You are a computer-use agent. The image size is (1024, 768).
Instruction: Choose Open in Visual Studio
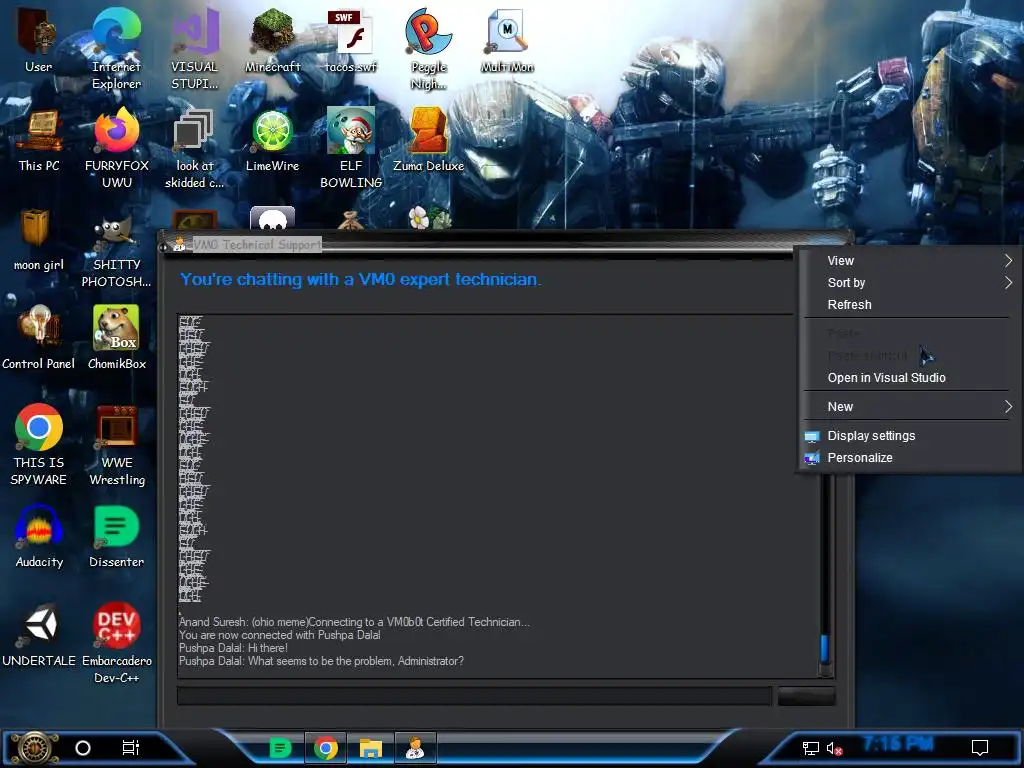[x=909, y=378]
